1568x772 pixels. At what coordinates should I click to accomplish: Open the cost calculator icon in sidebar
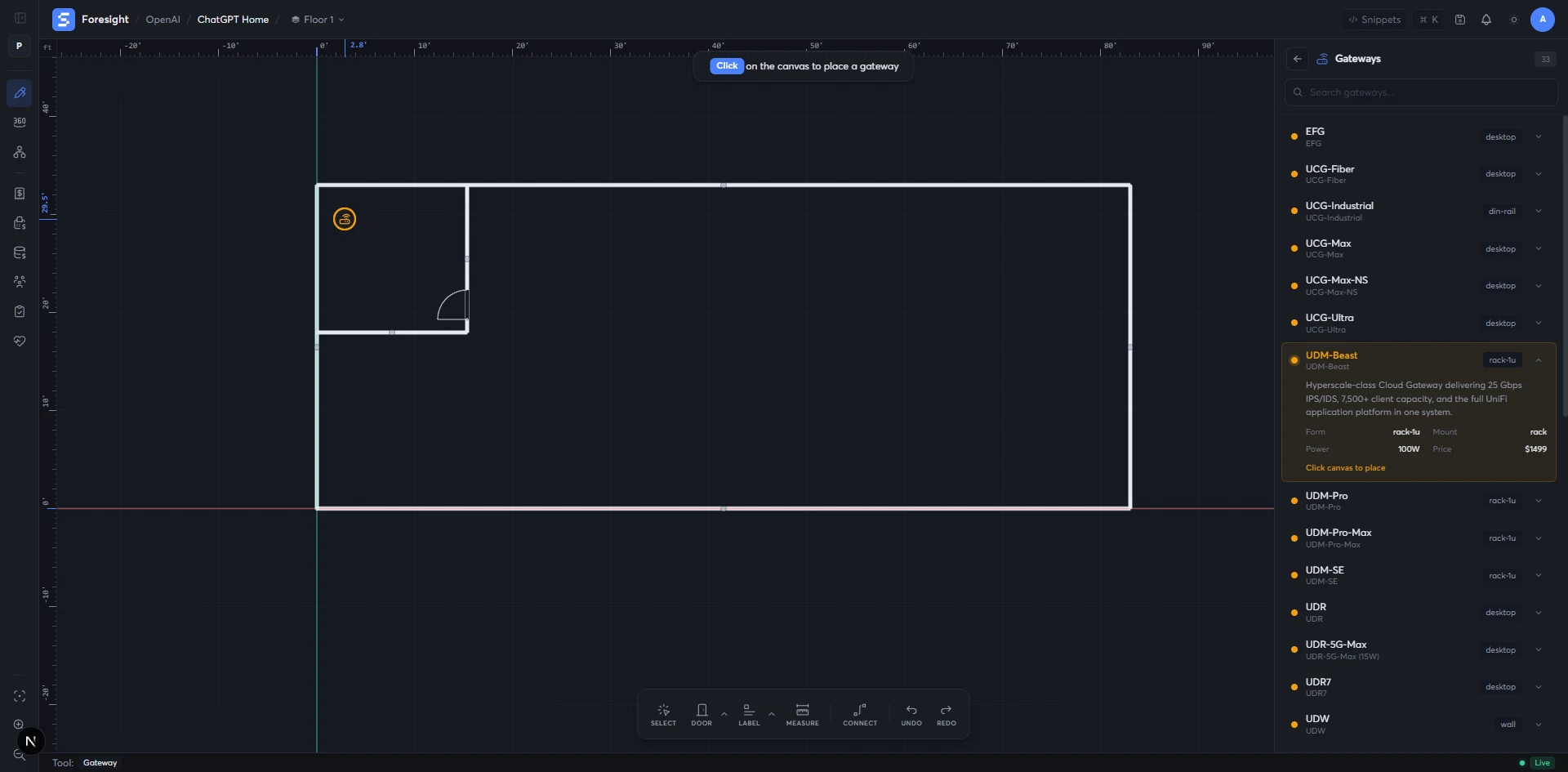pos(20,223)
